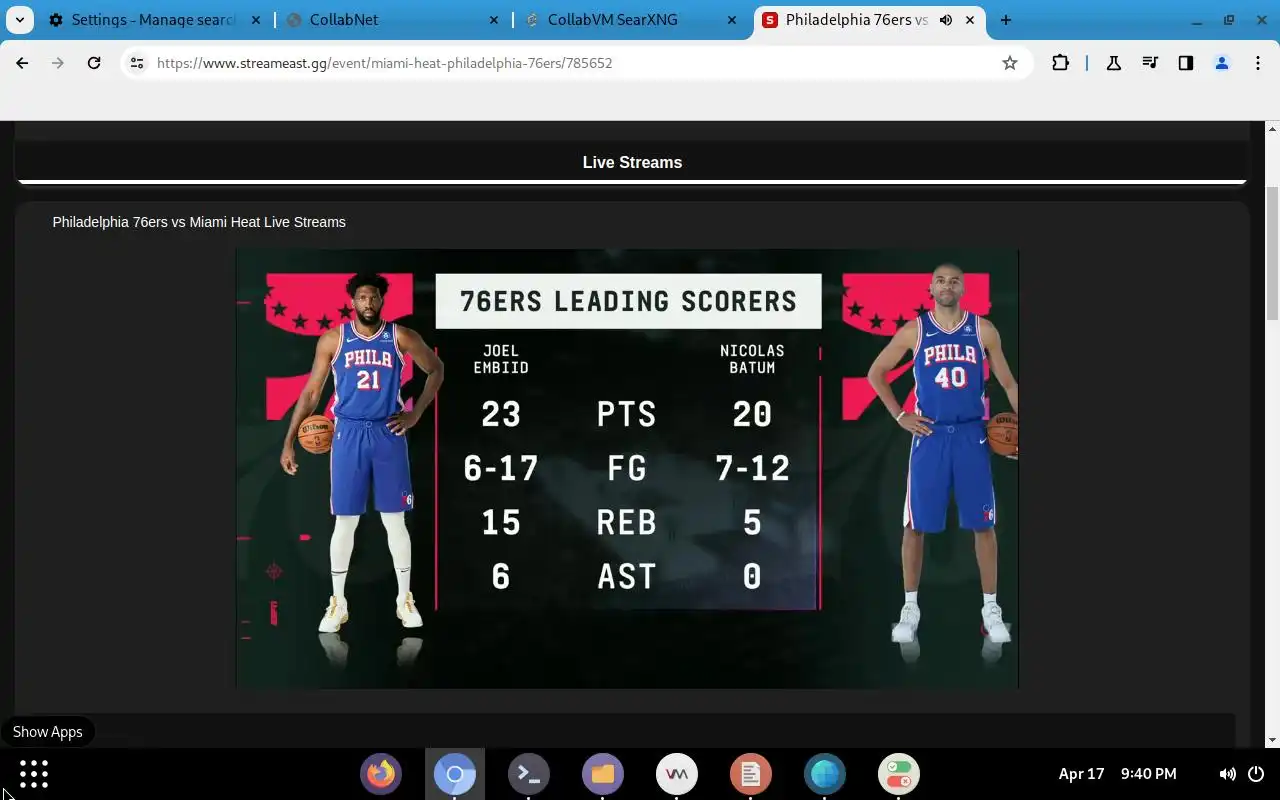
Task: Click the Live Streams header bar
Action: (x=632, y=162)
